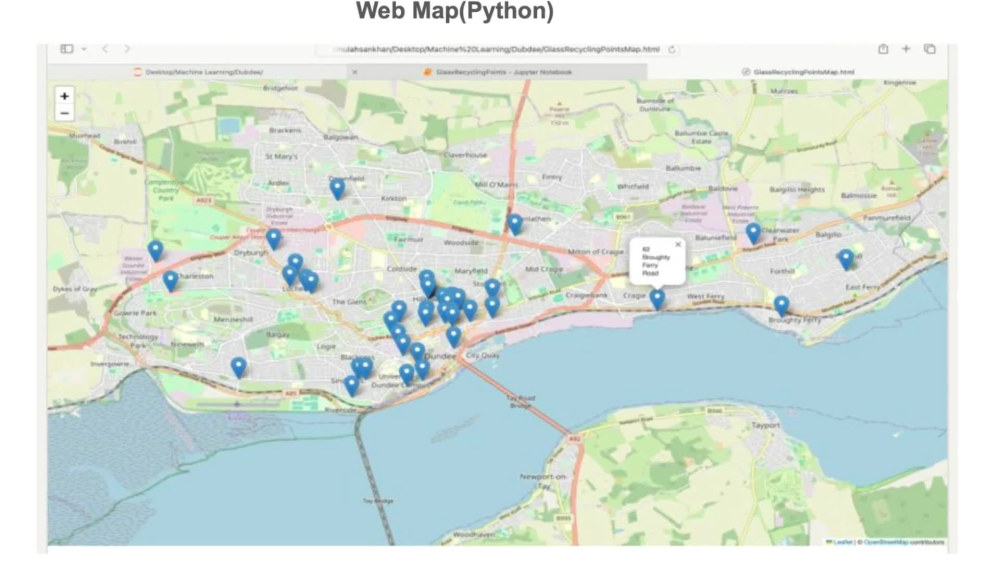Select the marker below Broughty Ferry Road popup
Viewport: 1000px width, 563px height.
657,299
